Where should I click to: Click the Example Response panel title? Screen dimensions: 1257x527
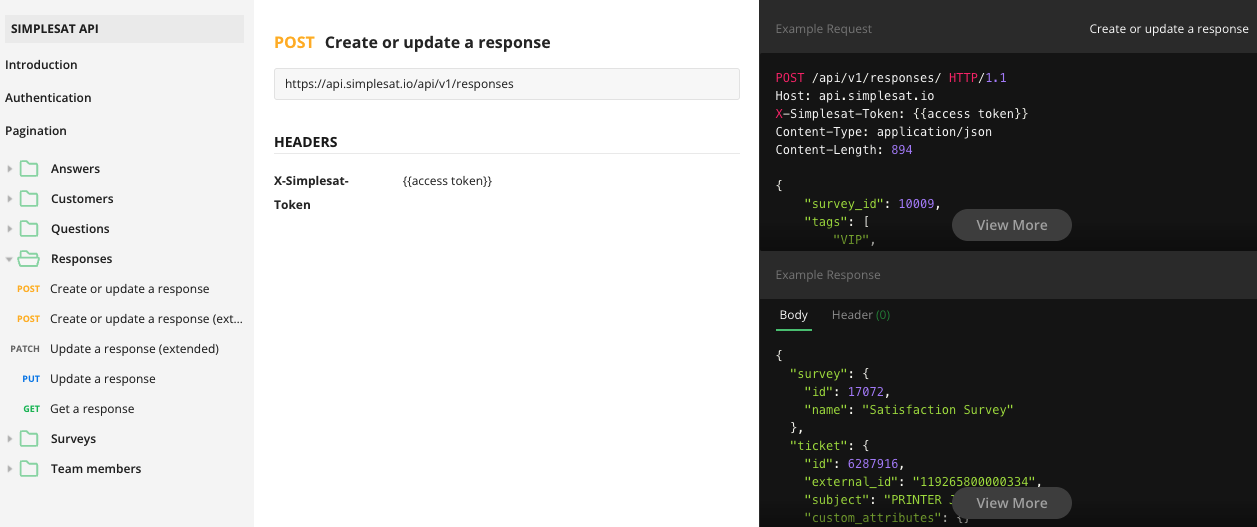pyautogui.click(x=828, y=275)
